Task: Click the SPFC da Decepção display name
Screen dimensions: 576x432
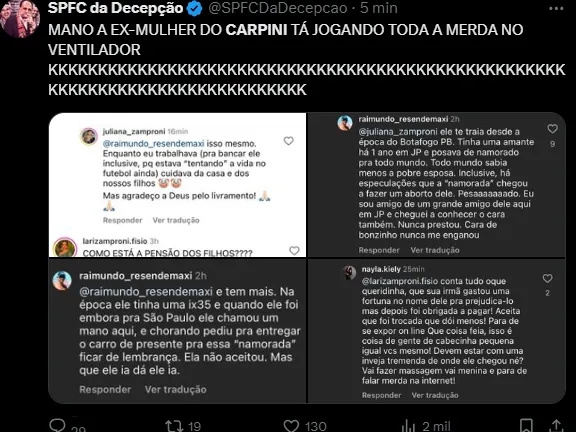Action: tap(115, 8)
